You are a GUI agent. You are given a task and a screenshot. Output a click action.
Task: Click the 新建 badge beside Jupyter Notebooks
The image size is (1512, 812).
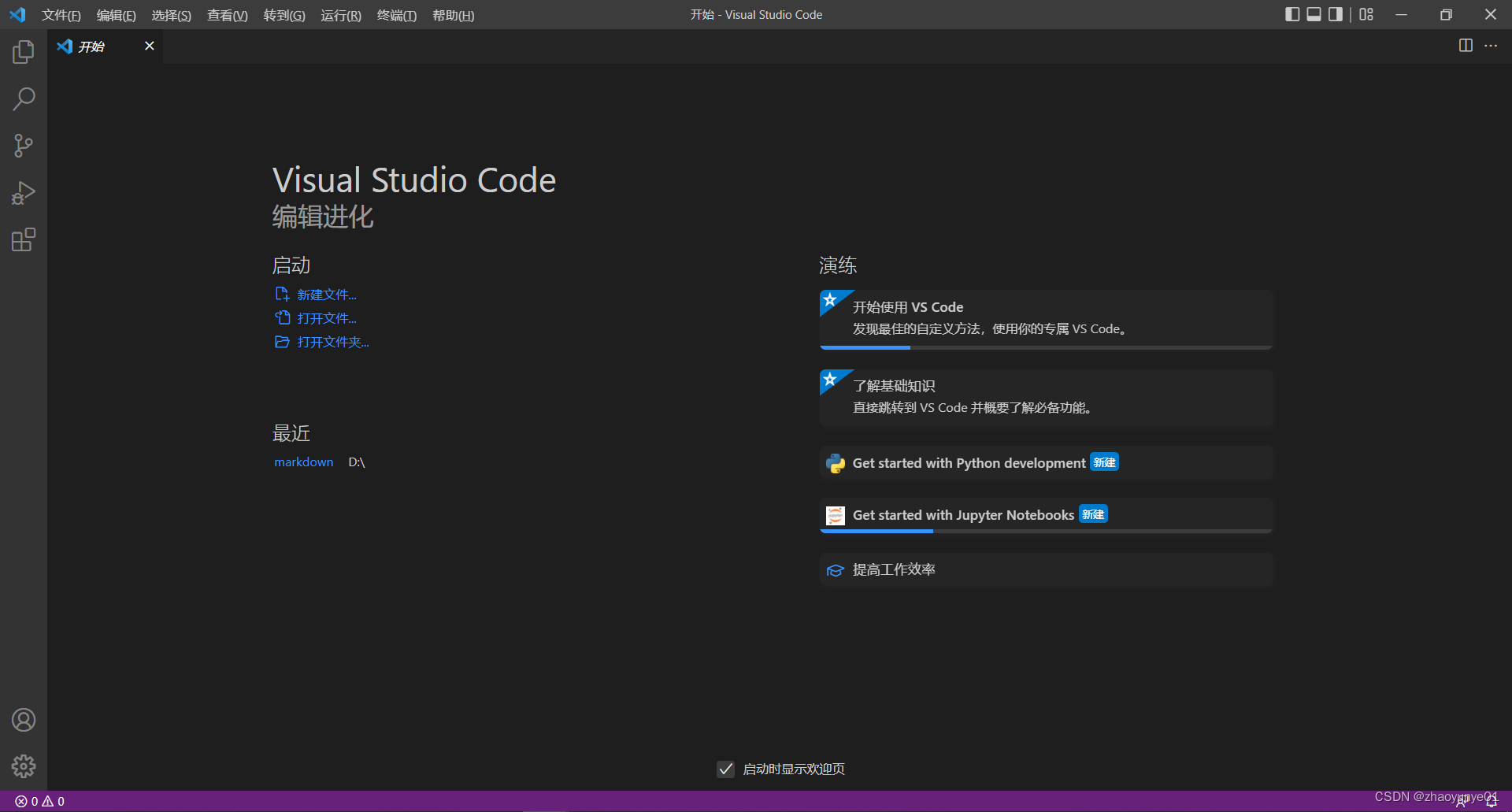1093,514
